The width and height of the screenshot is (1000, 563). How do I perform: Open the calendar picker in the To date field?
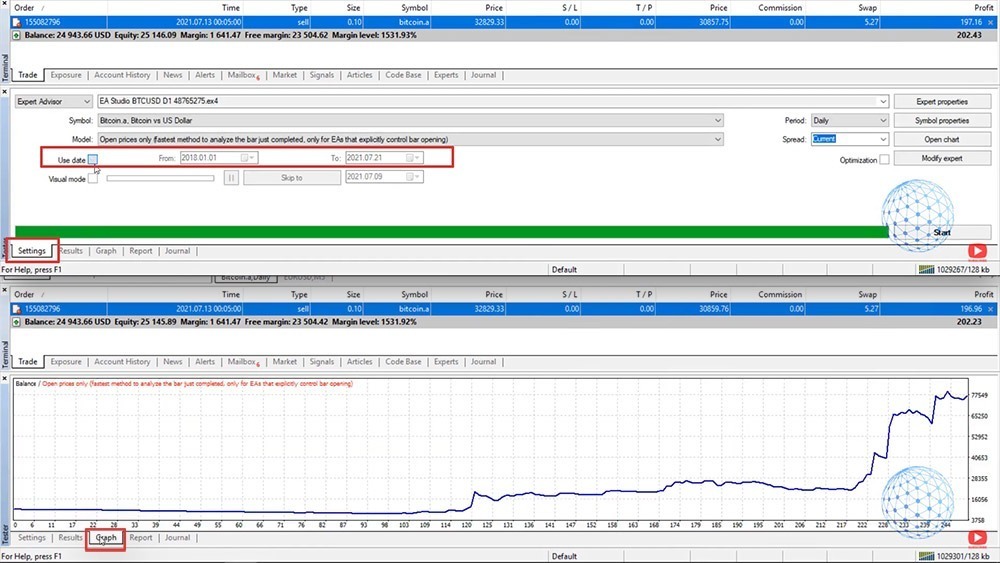click(417, 158)
